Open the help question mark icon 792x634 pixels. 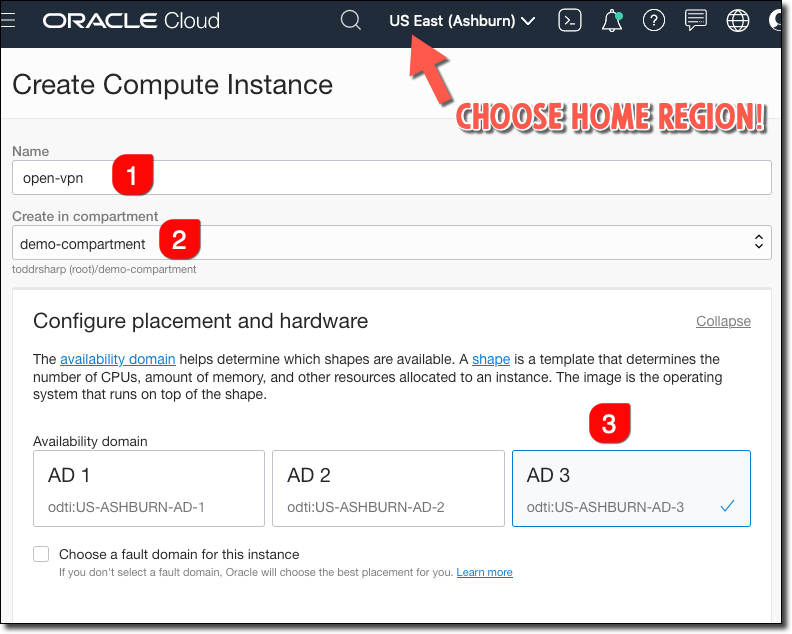[x=654, y=21]
